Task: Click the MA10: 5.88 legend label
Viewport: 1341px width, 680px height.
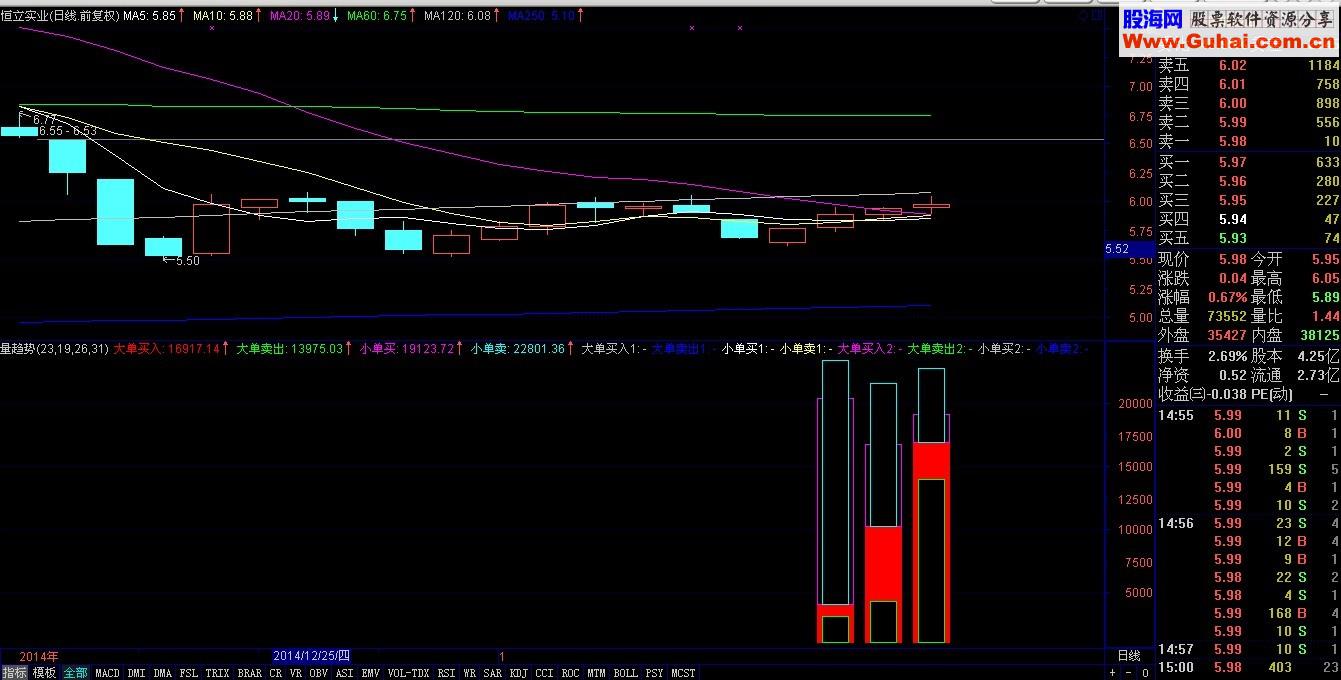Action: point(224,16)
